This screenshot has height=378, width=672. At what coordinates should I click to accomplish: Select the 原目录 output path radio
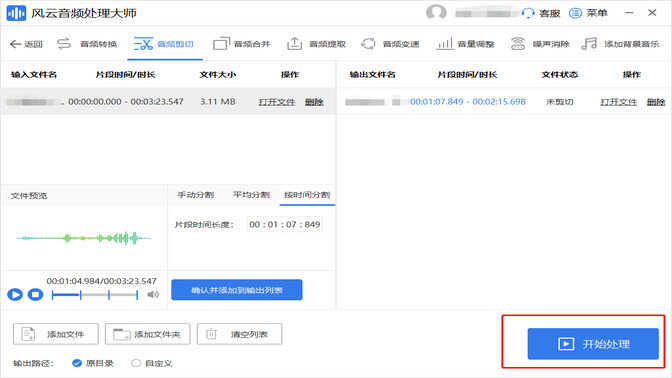click(x=77, y=363)
